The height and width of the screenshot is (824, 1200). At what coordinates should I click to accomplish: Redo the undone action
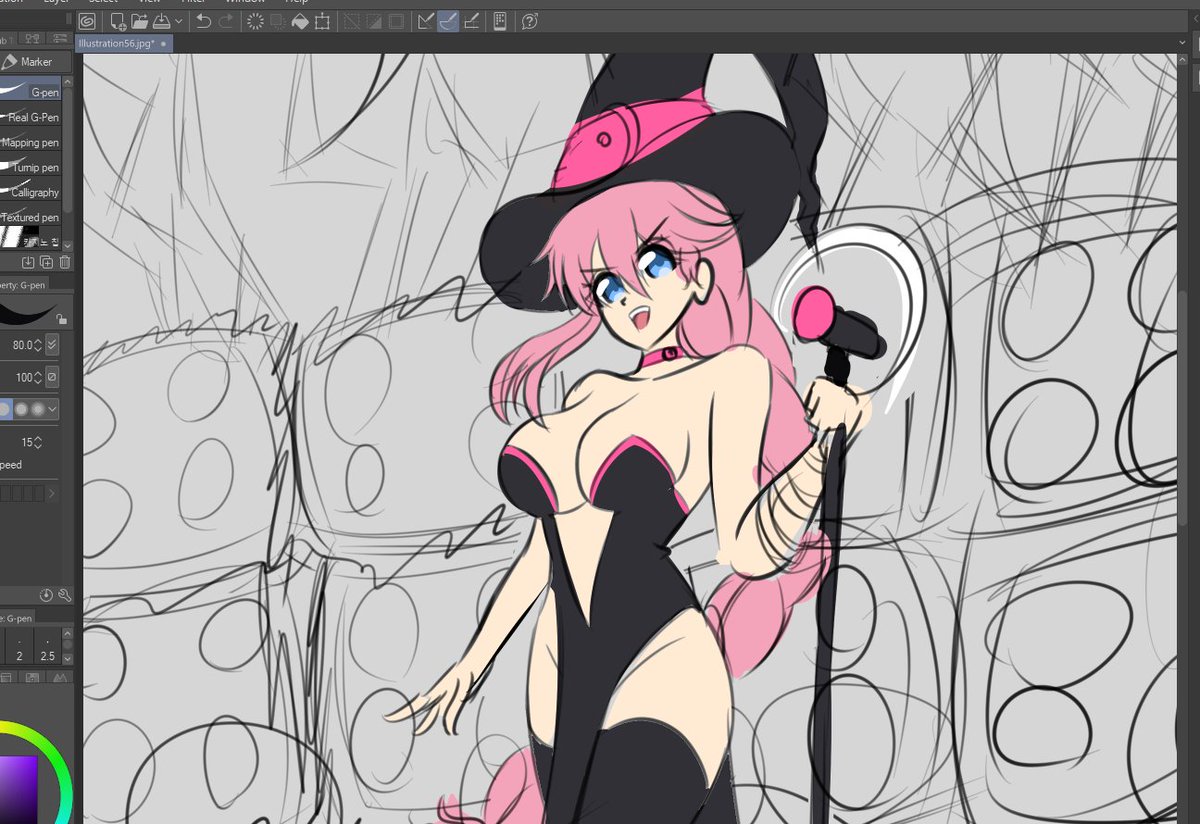pyautogui.click(x=227, y=21)
